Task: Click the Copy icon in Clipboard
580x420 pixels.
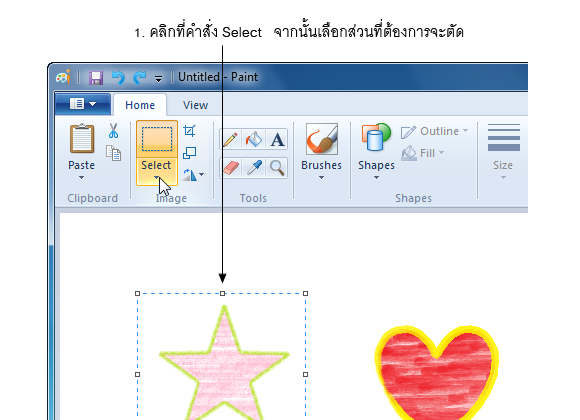Action: pyautogui.click(x=114, y=153)
